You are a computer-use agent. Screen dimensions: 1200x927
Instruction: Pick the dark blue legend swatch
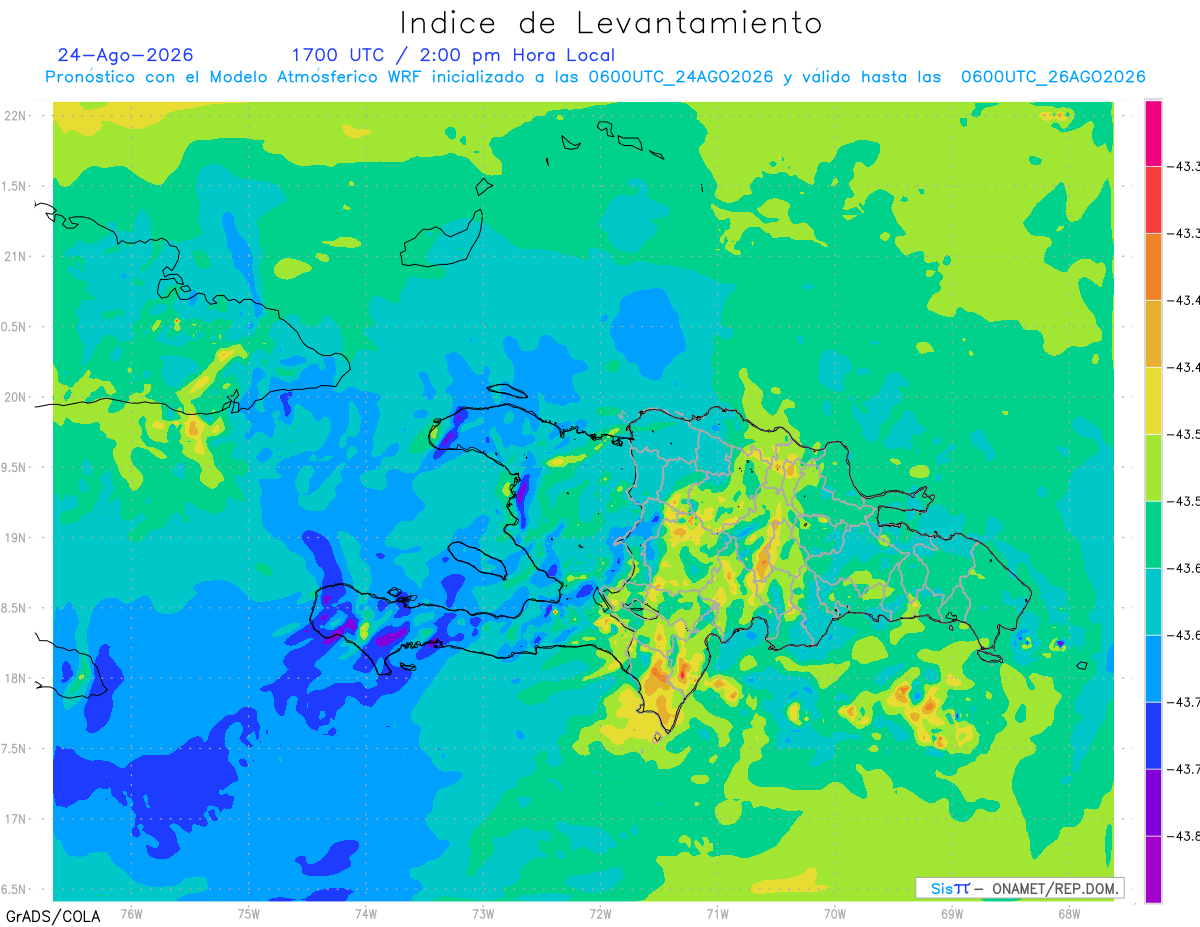[1153, 736]
